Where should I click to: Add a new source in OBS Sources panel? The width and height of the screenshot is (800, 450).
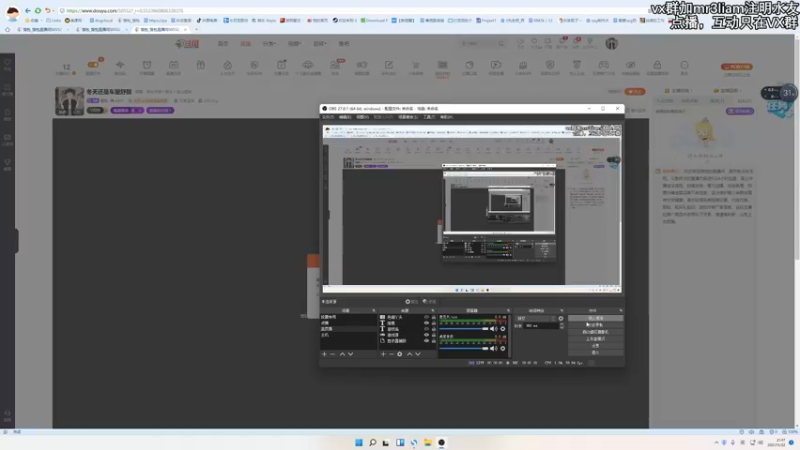click(x=383, y=354)
